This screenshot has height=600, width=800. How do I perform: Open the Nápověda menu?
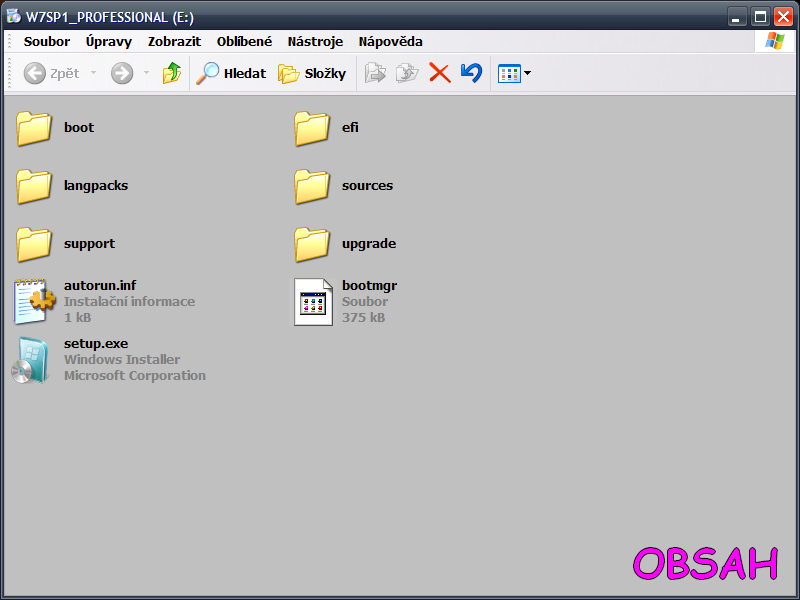click(390, 41)
